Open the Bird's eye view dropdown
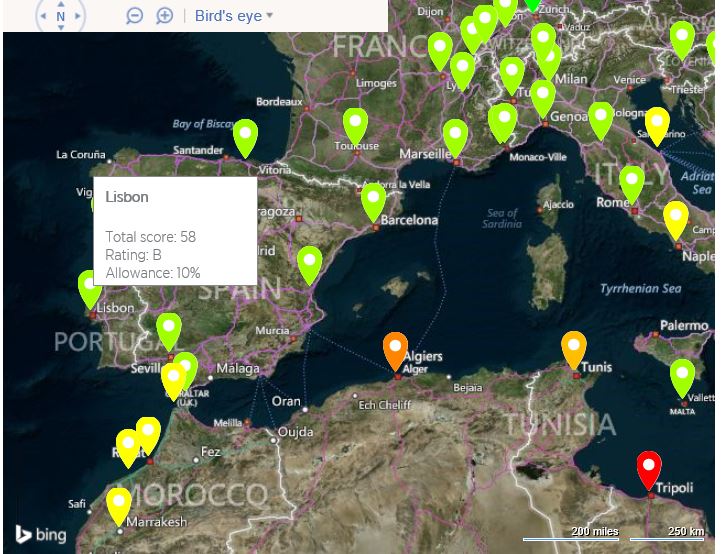Viewport: 721px width, 554px height. coord(234,16)
